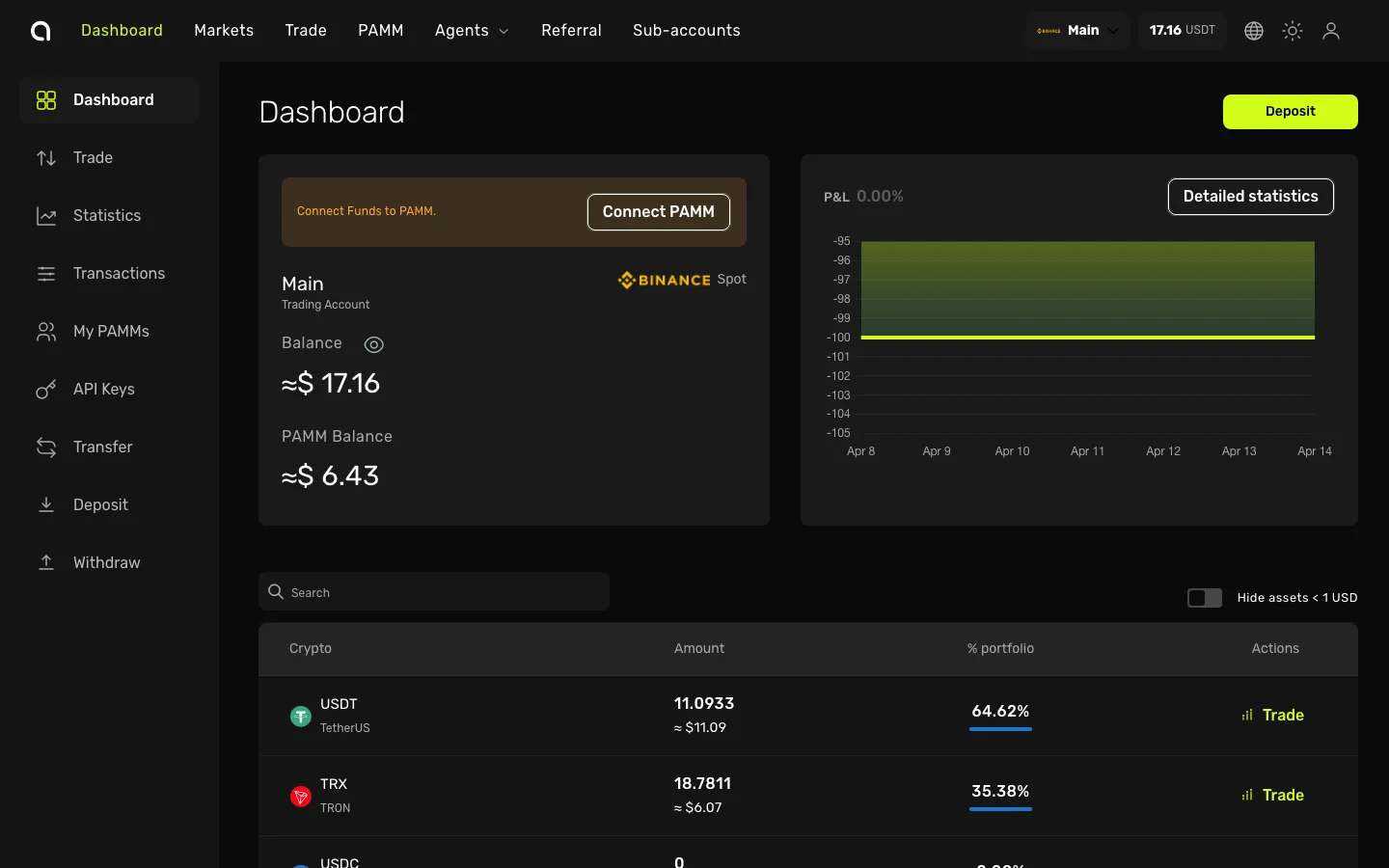Viewport: 1389px width, 868px height.
Task: Toggle Hide assets < 1 USD
Action: pyautogui.click(x=1204, y=598)
